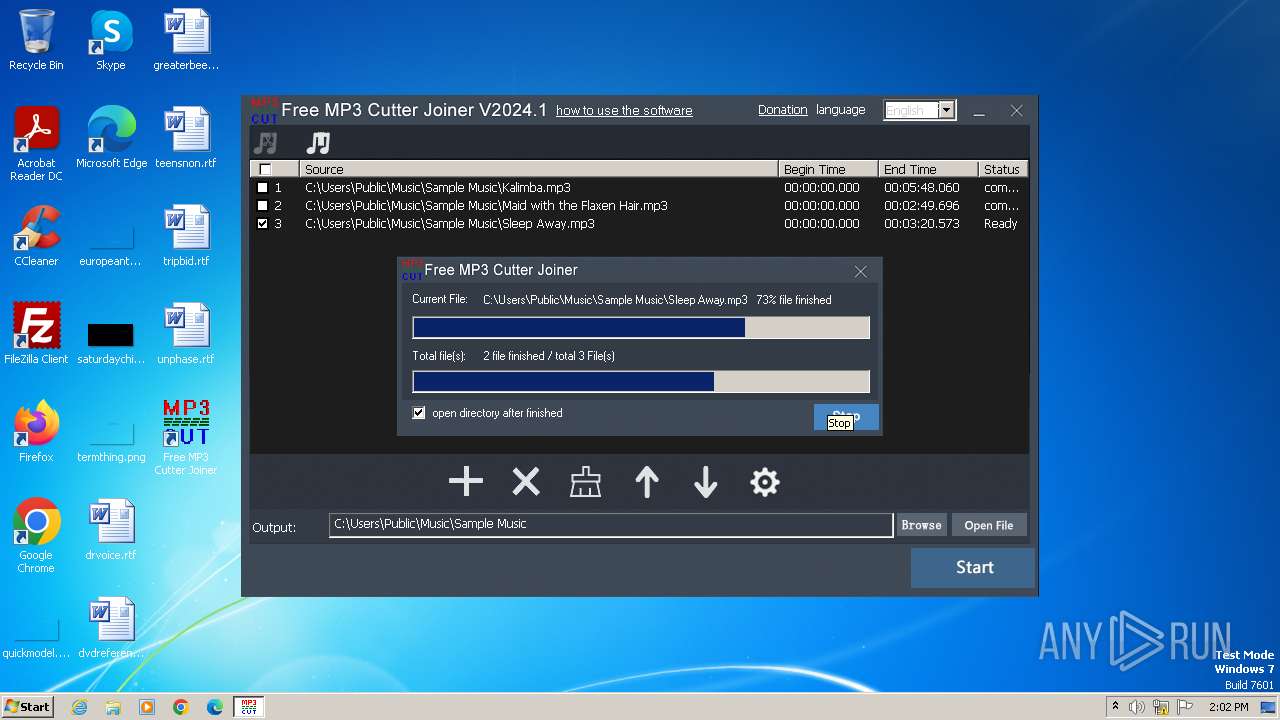
Task: Check the box for Kalimba.mp3 row
Action: coord(263,188)
